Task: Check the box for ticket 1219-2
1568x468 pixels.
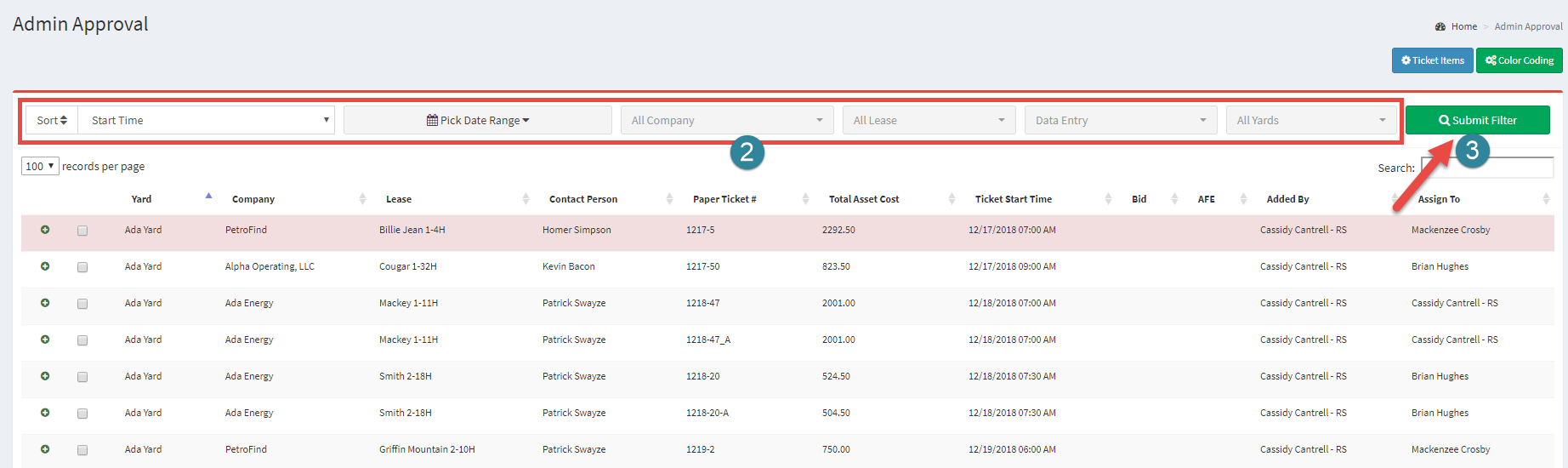Action: 82,450
